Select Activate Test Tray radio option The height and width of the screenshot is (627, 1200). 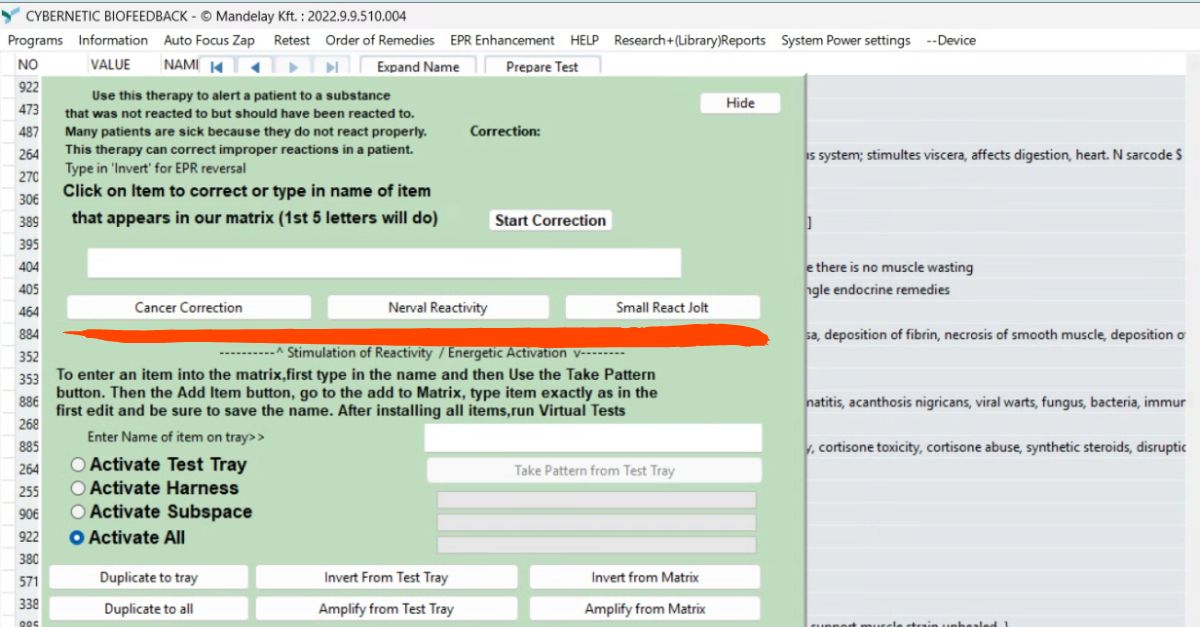78,465
